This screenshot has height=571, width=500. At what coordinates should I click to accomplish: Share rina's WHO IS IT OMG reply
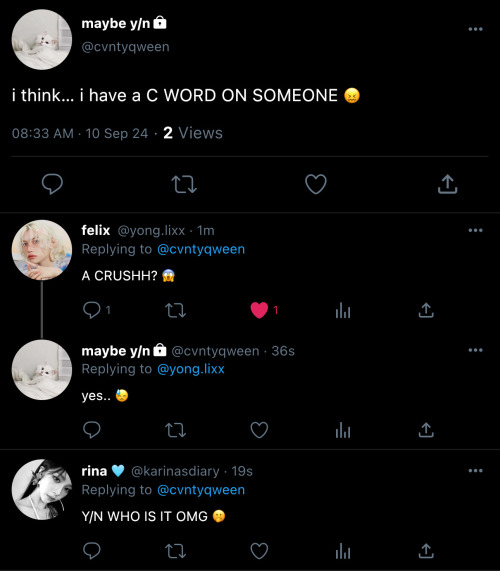(x=426, y=551)
